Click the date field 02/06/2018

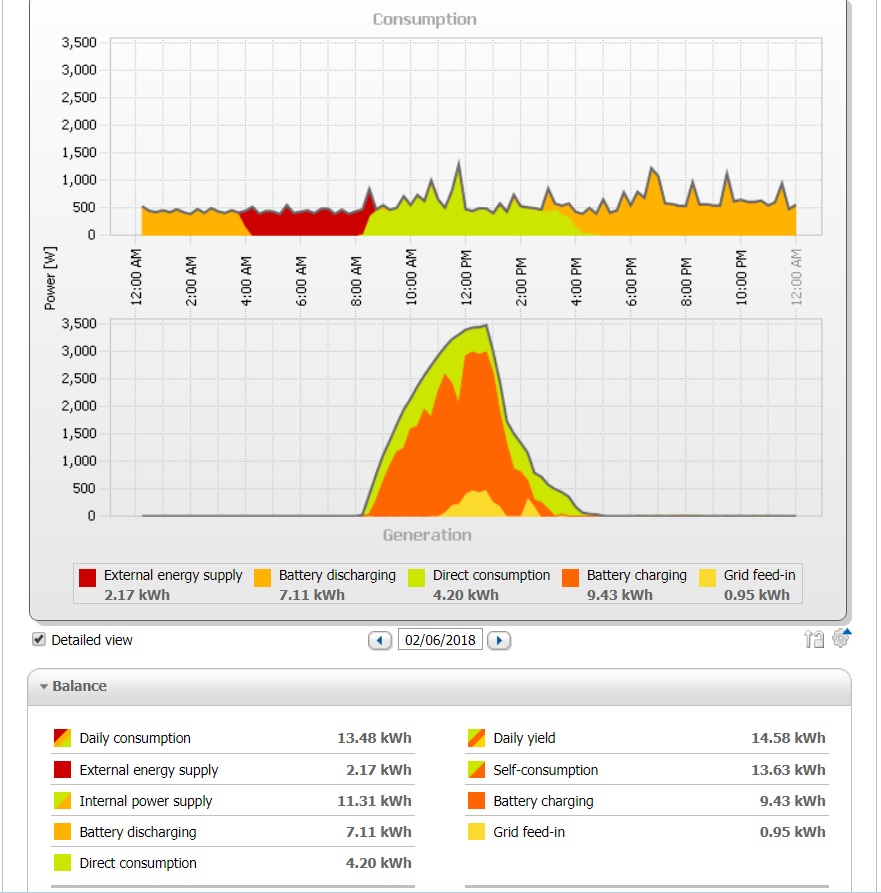[440, 640]
